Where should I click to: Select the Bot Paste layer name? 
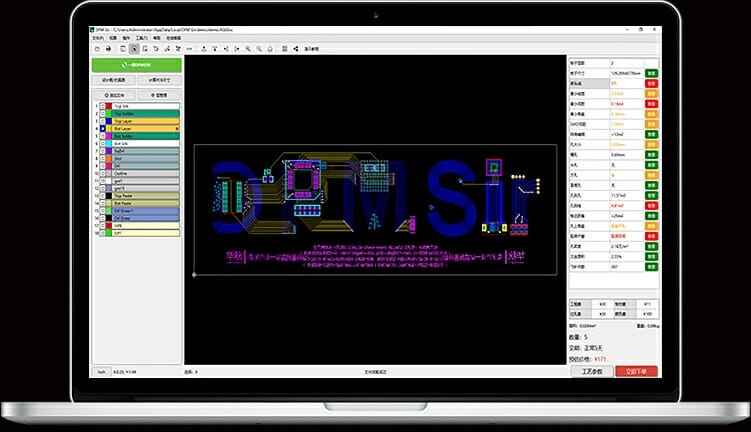[x=146, y=203]
